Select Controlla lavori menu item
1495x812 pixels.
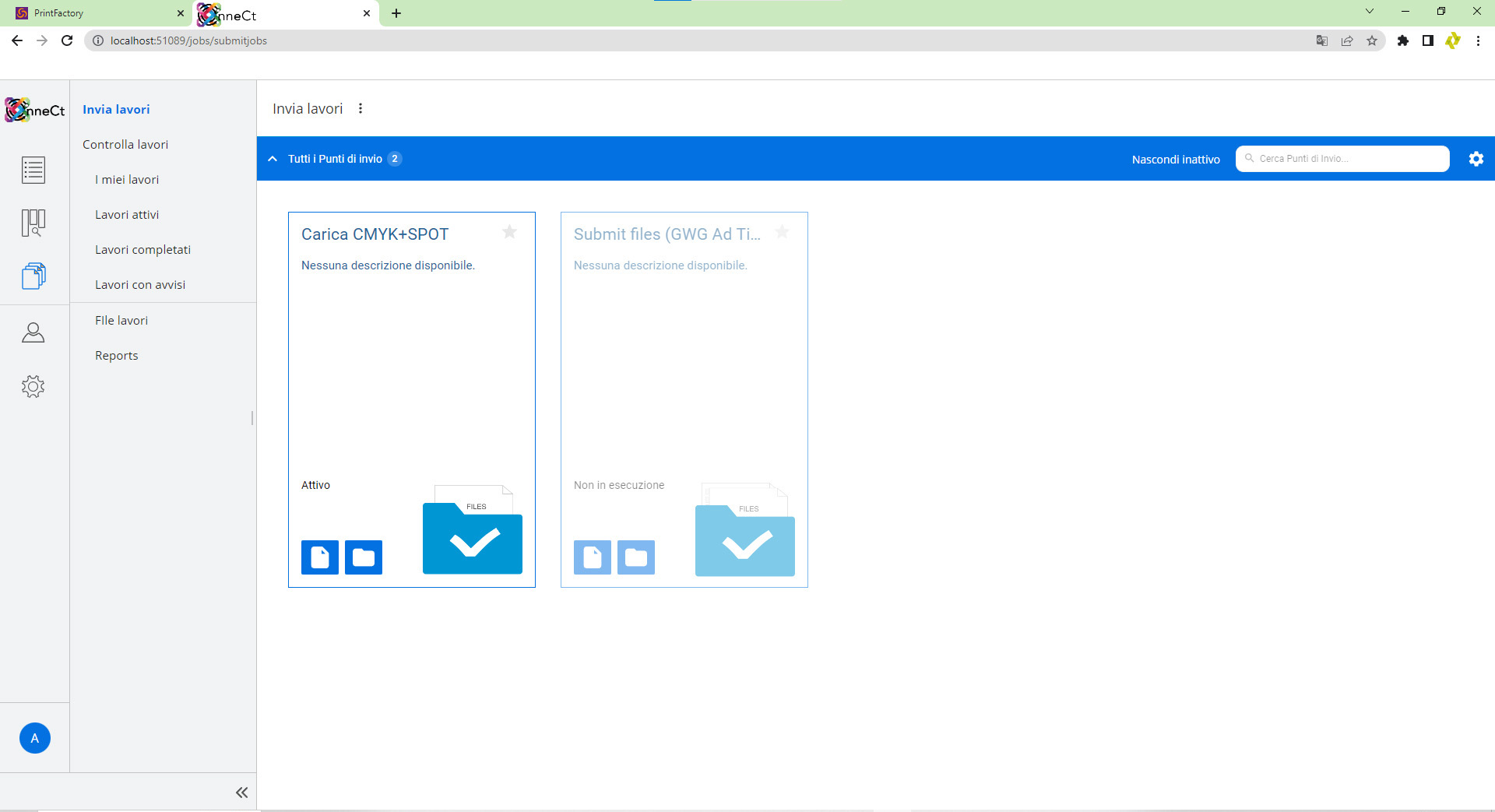125,145
